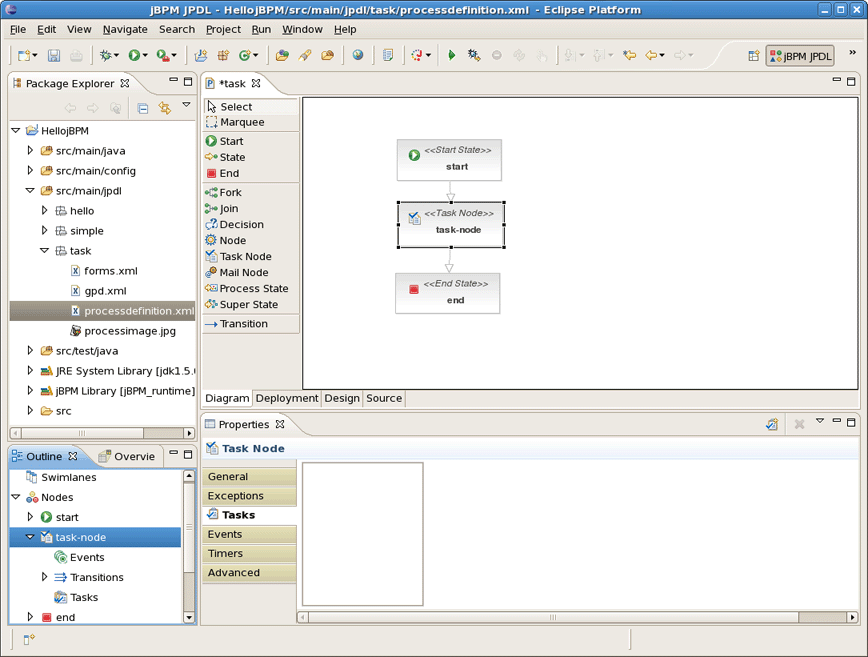This screenshot has width=868, height=657.
Task: Open the jBPM JPDL perspective button
Action: coord(800,57)
